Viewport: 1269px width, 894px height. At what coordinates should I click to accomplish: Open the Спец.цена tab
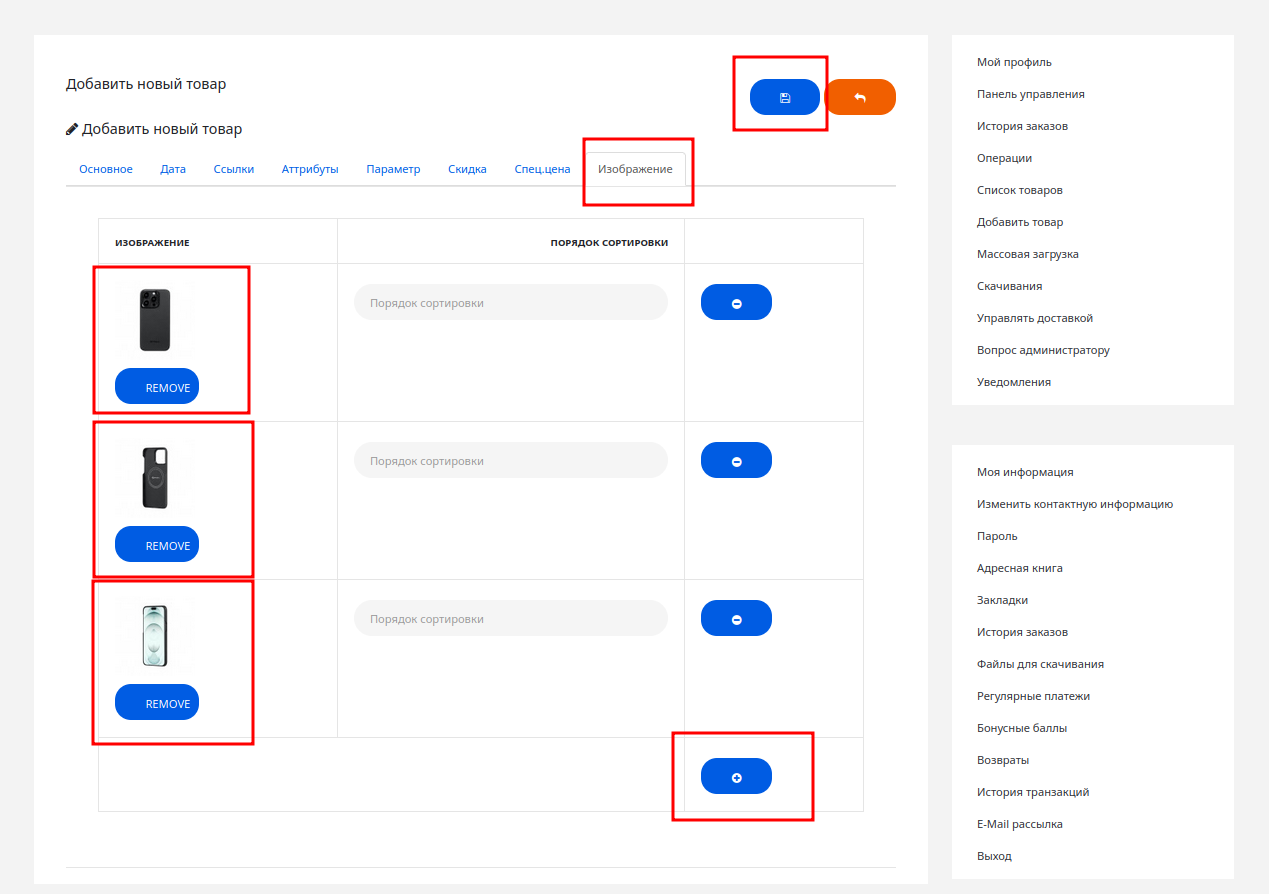point(542,169)
